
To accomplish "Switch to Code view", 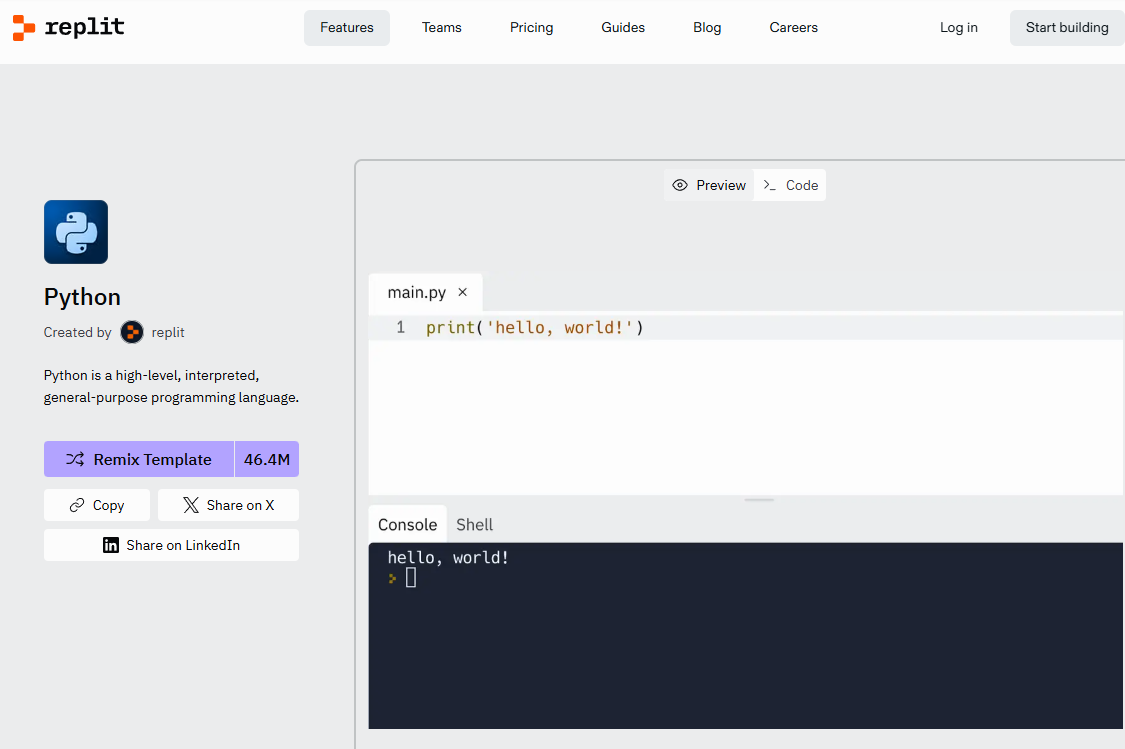I will point(790,185).
